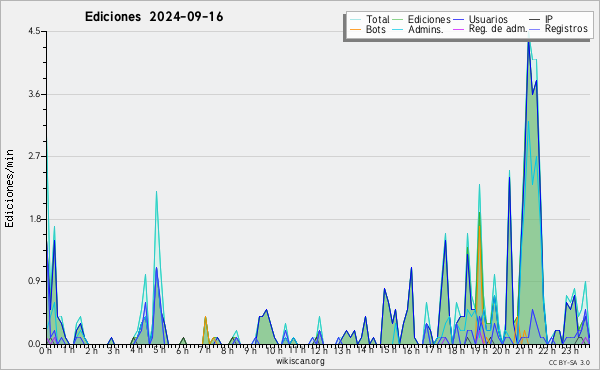Image resolution: width=600 pixels, height=370 pixels.
Task: Click the y-axis label '0.9'
Action: coord(34,282)
